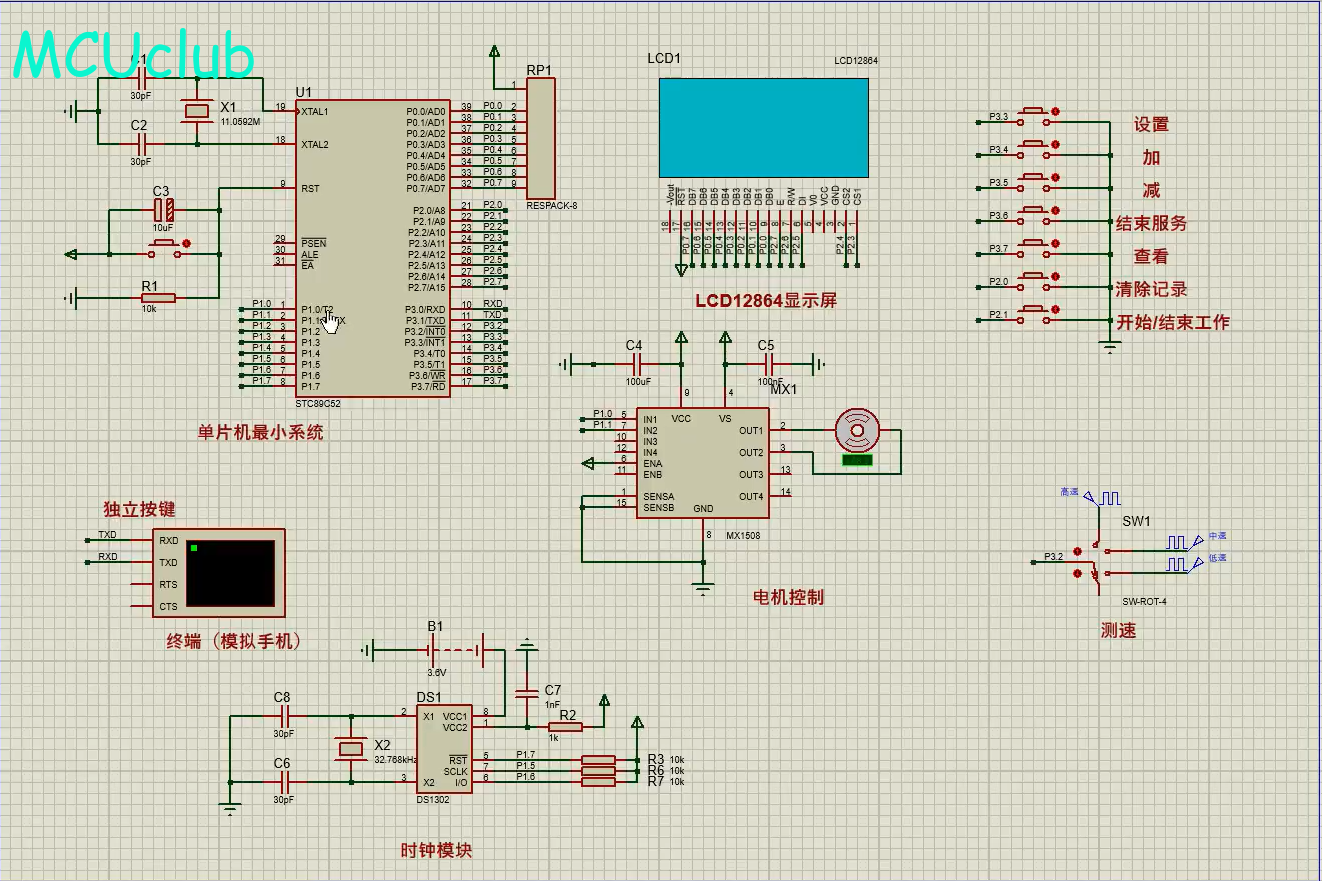Click the 开始/结束工作 label text

(x=1173, y=322)
